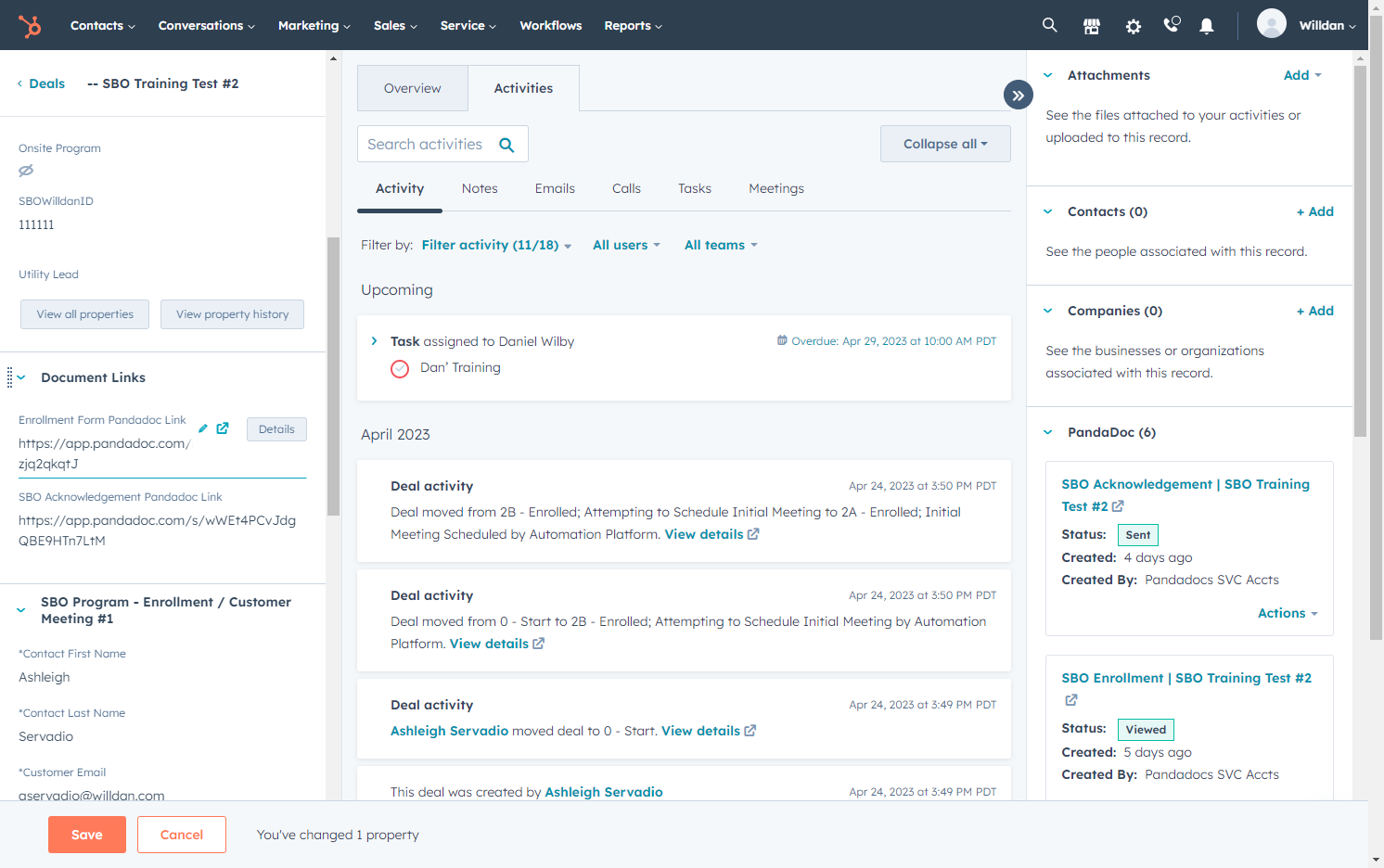
Task: Select the Notes activity tab
Action: click(480, 188)
